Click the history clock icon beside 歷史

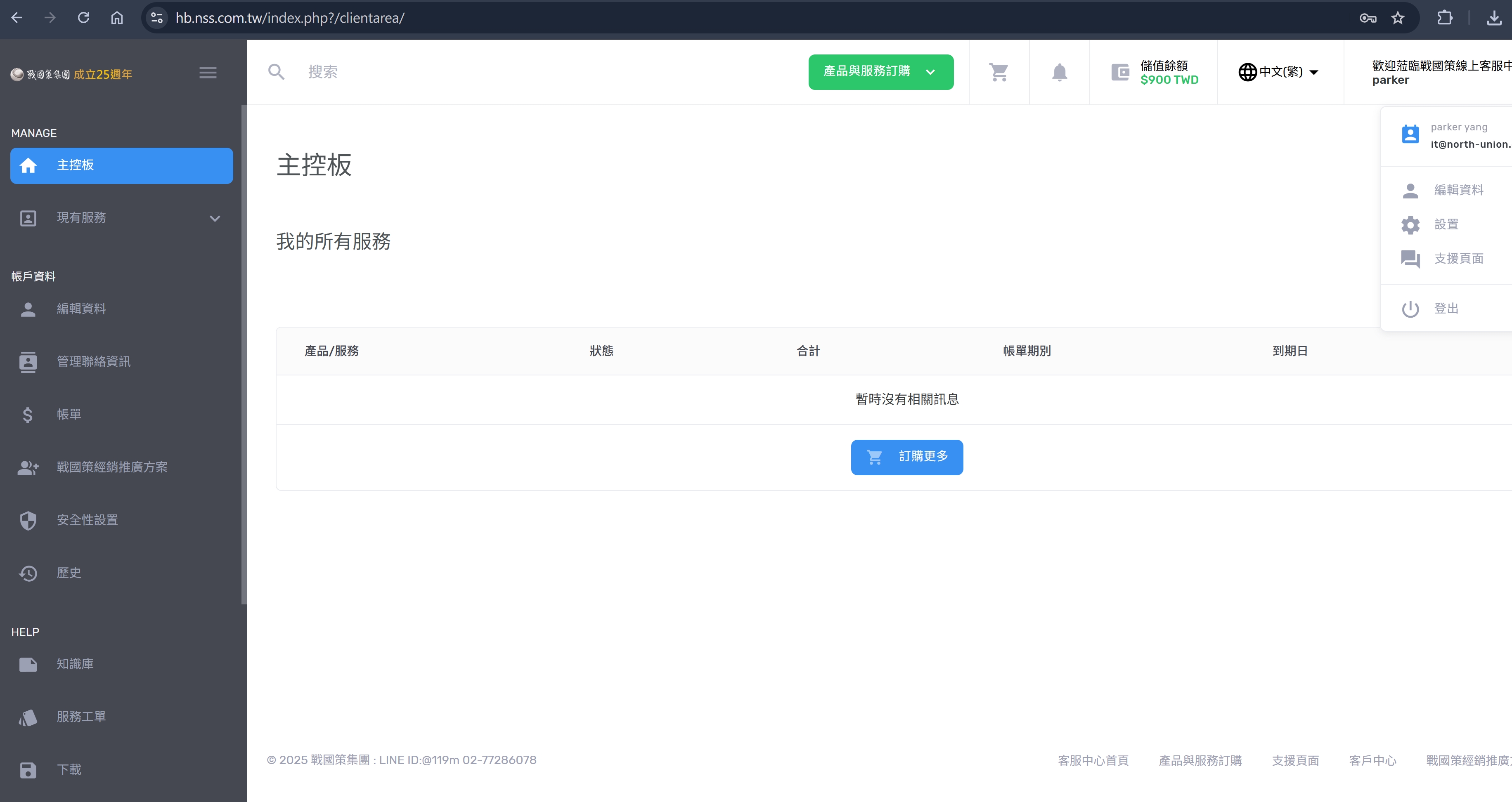(x=28, y=573)
